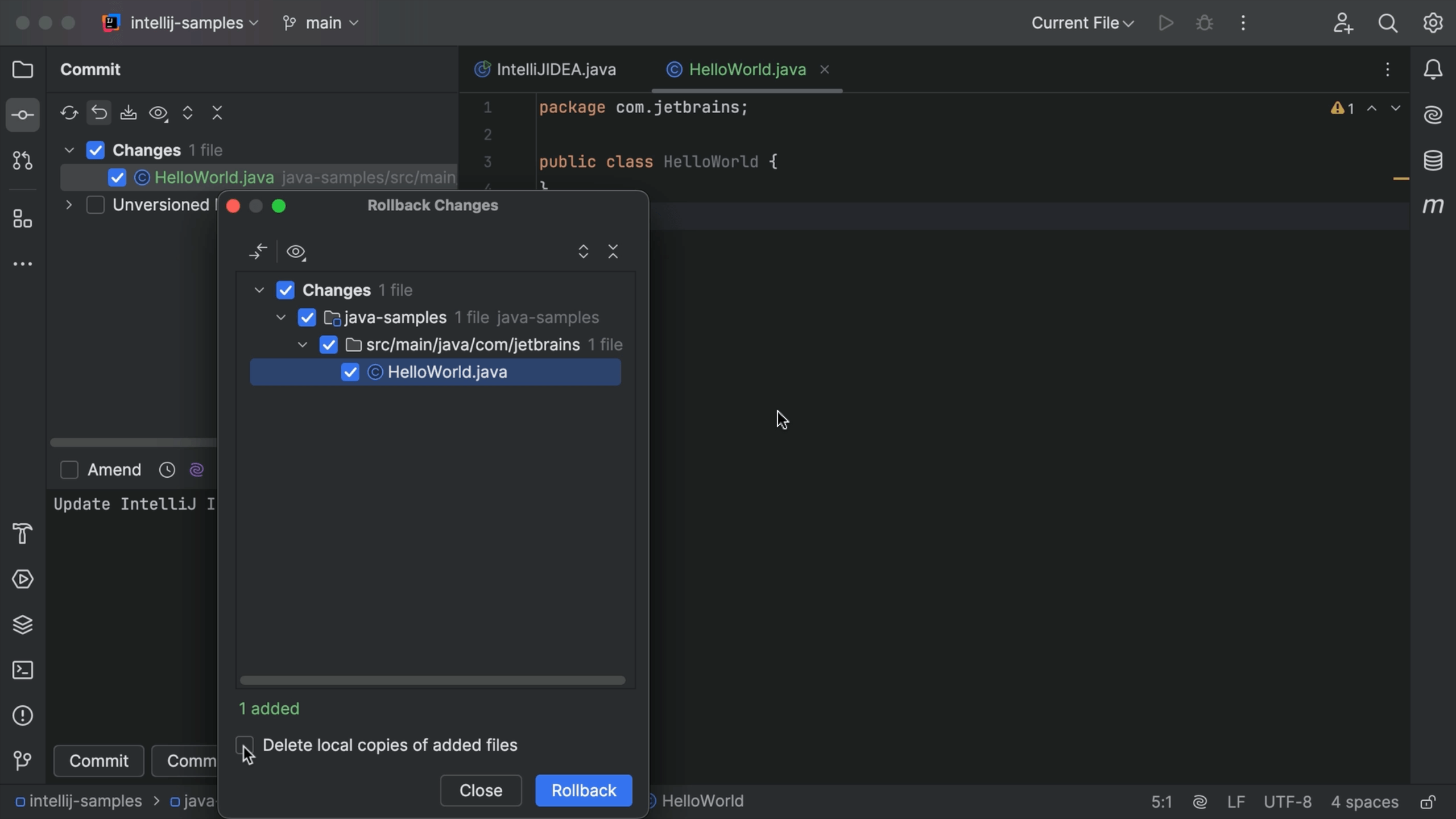Open the Problems tool window

point(23,715)
